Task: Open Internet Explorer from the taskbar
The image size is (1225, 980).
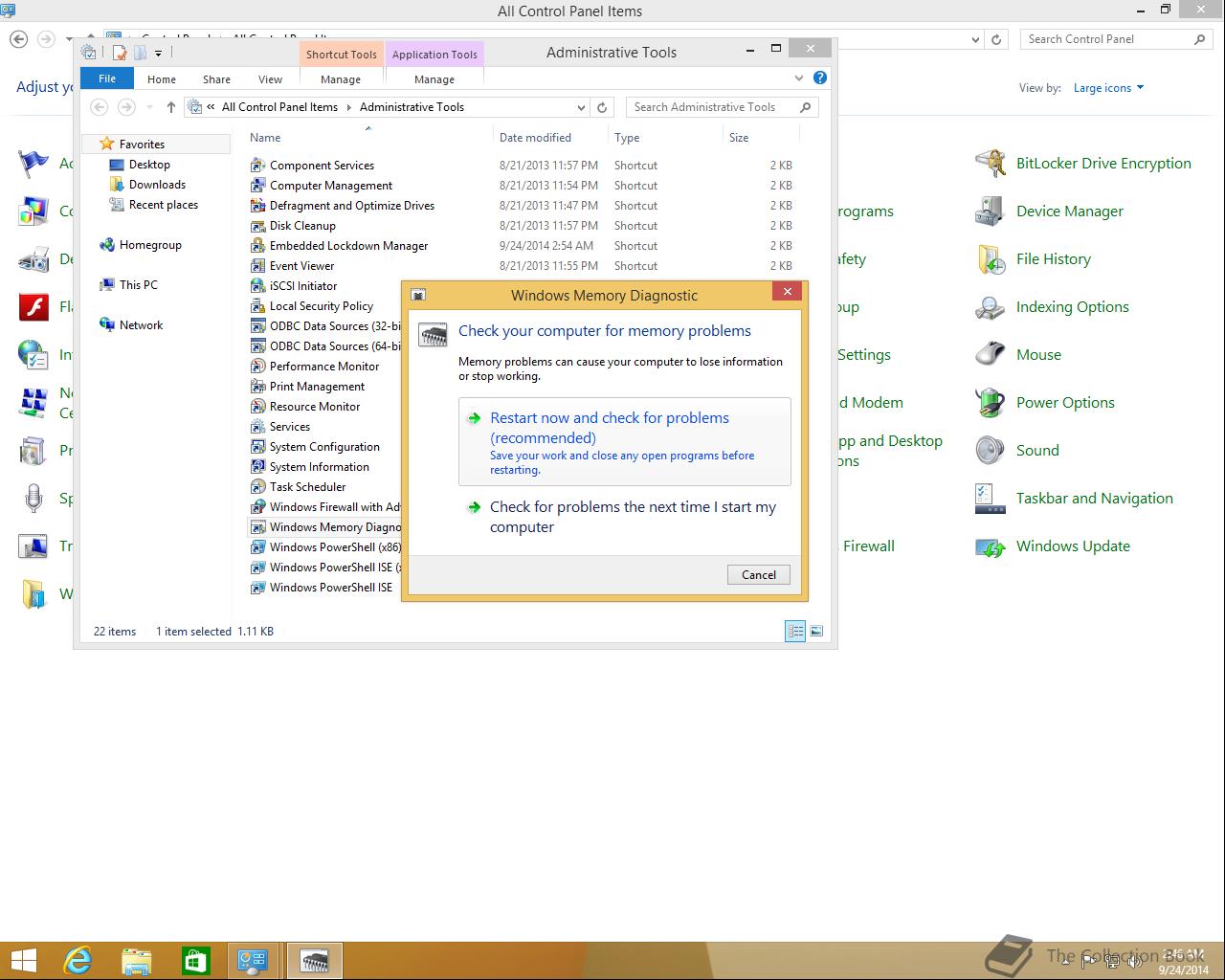Action: tap(78, 960)
